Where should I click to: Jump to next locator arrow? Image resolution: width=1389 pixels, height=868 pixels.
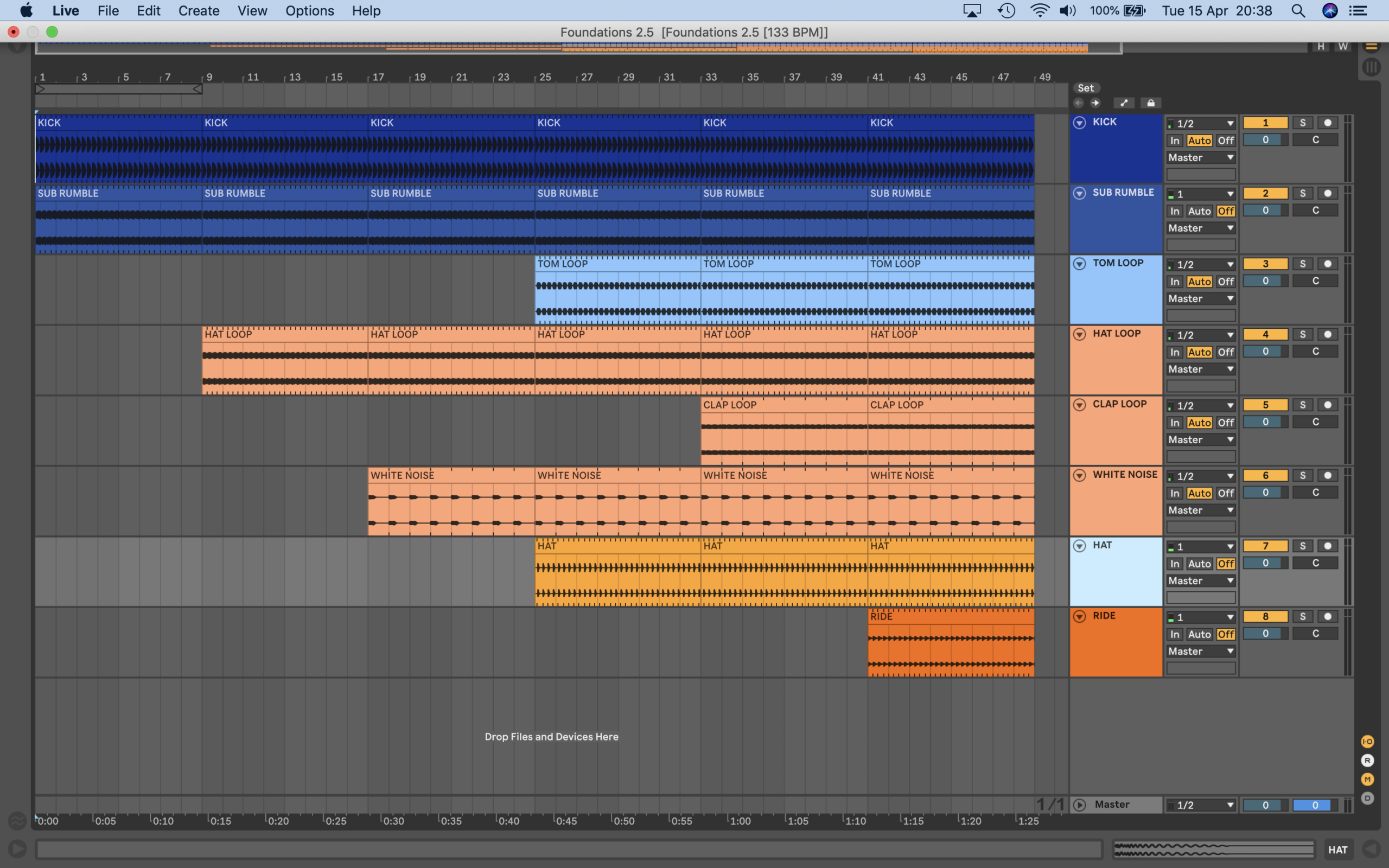coord(1095,103)
